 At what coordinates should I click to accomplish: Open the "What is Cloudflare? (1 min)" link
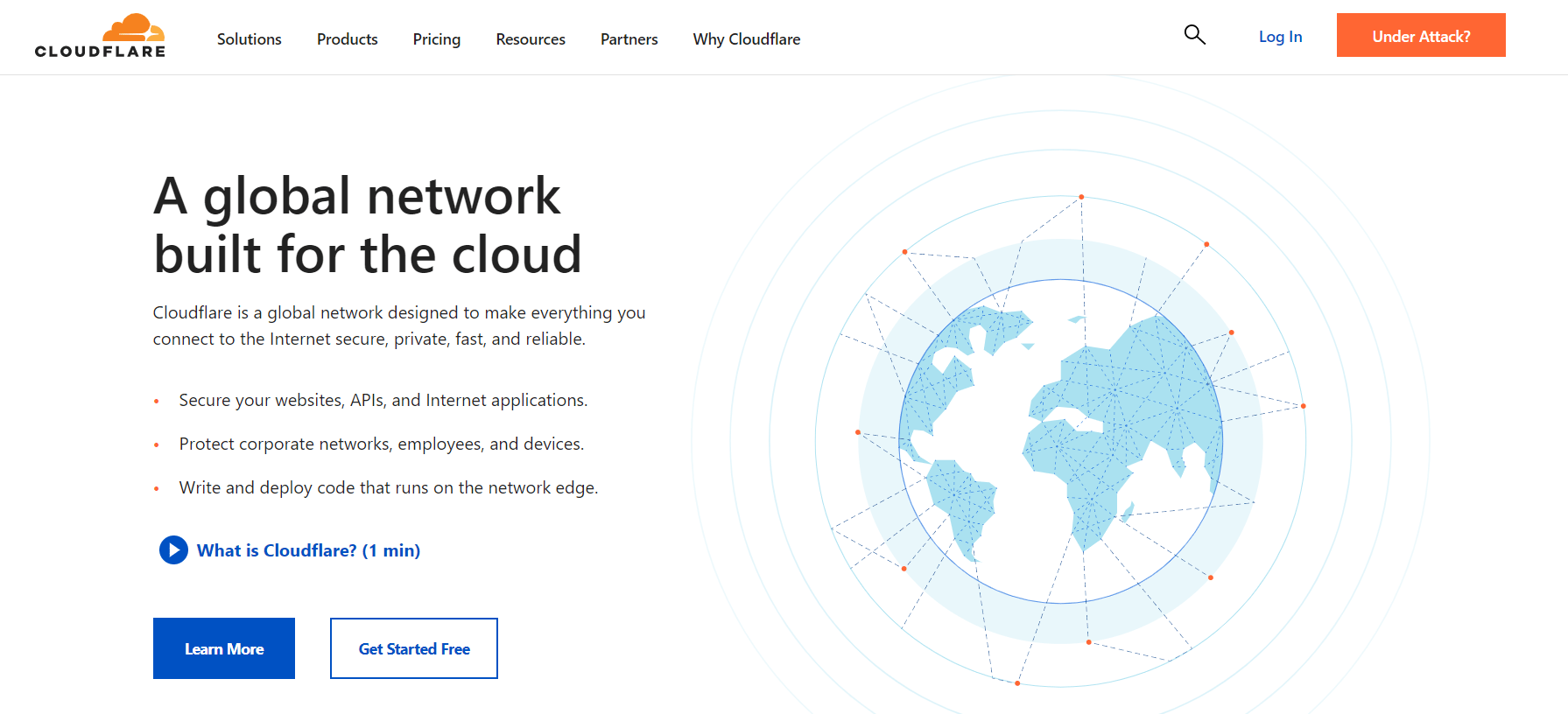tap(308, 550)
